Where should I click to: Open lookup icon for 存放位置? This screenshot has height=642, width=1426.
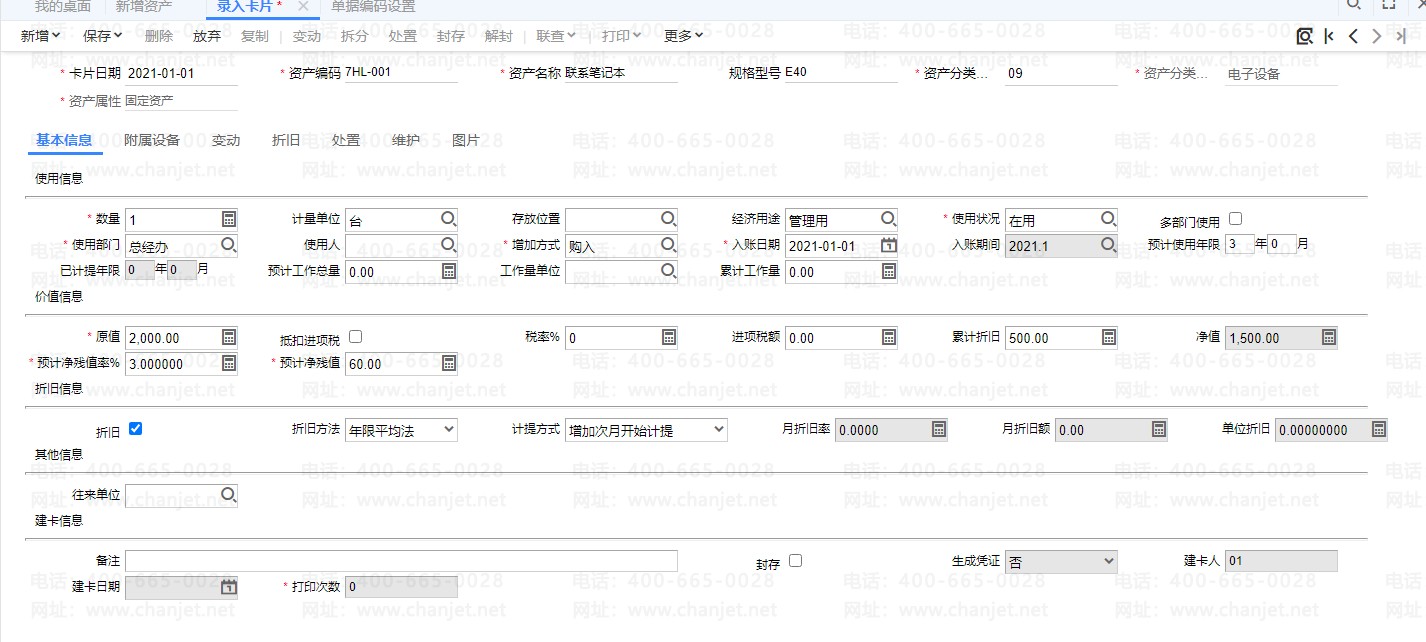tap(668, 220)
